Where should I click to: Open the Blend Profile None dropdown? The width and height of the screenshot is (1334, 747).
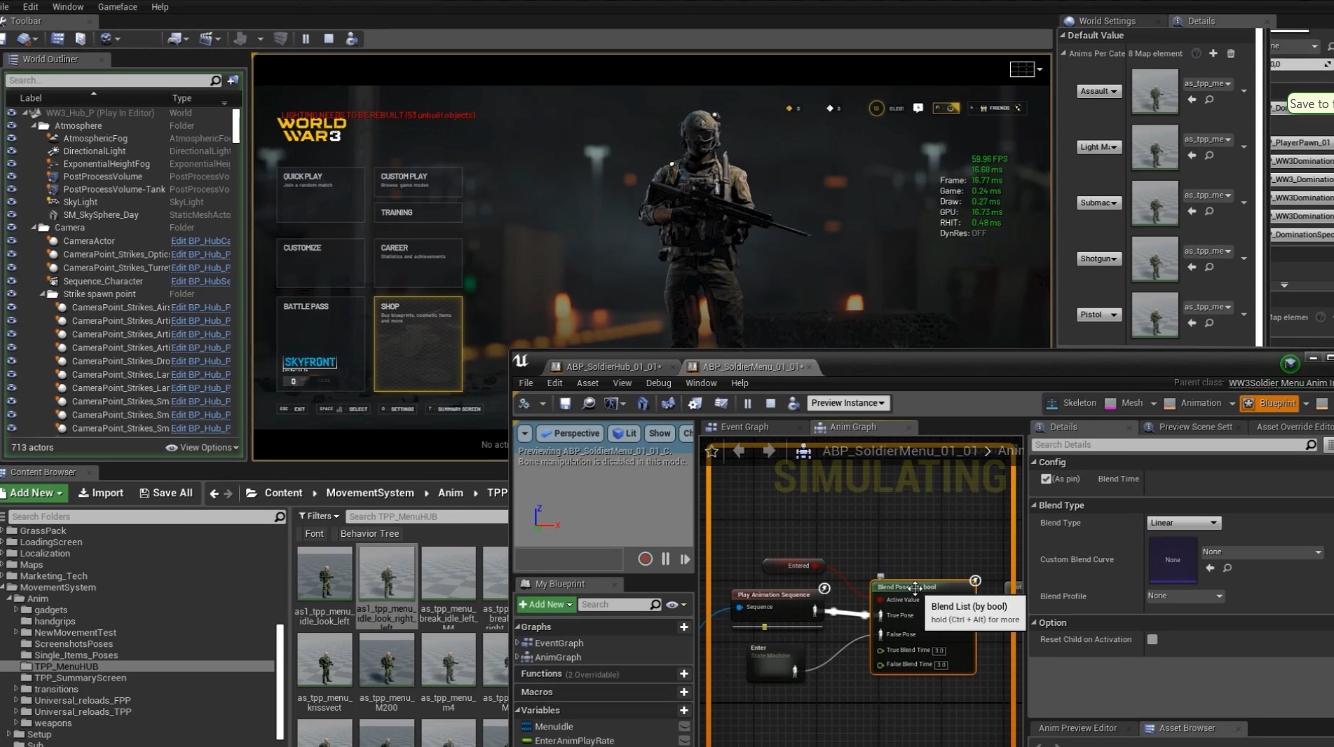1185,596
